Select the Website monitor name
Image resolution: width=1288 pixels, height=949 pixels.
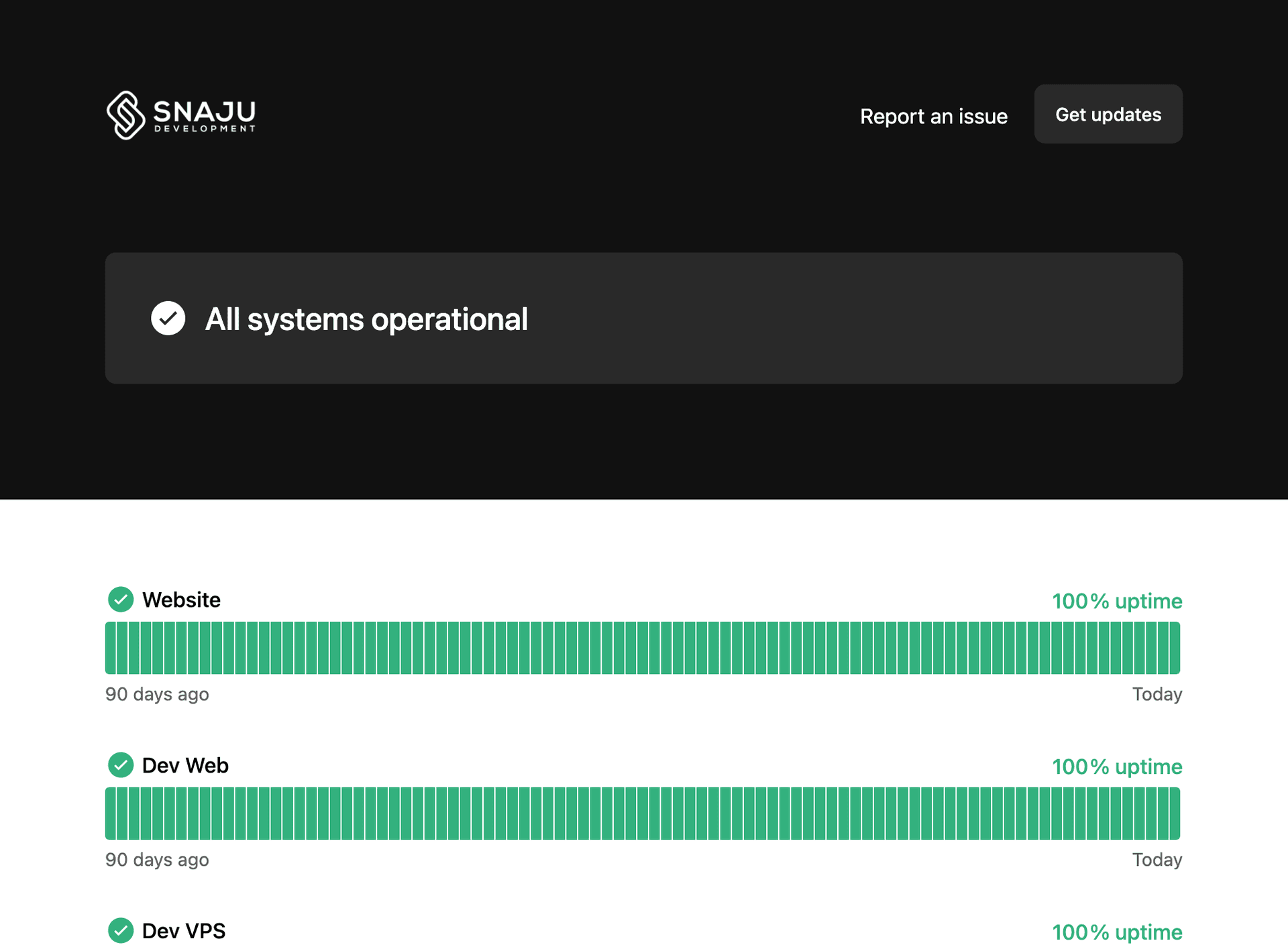click(181, 600)
